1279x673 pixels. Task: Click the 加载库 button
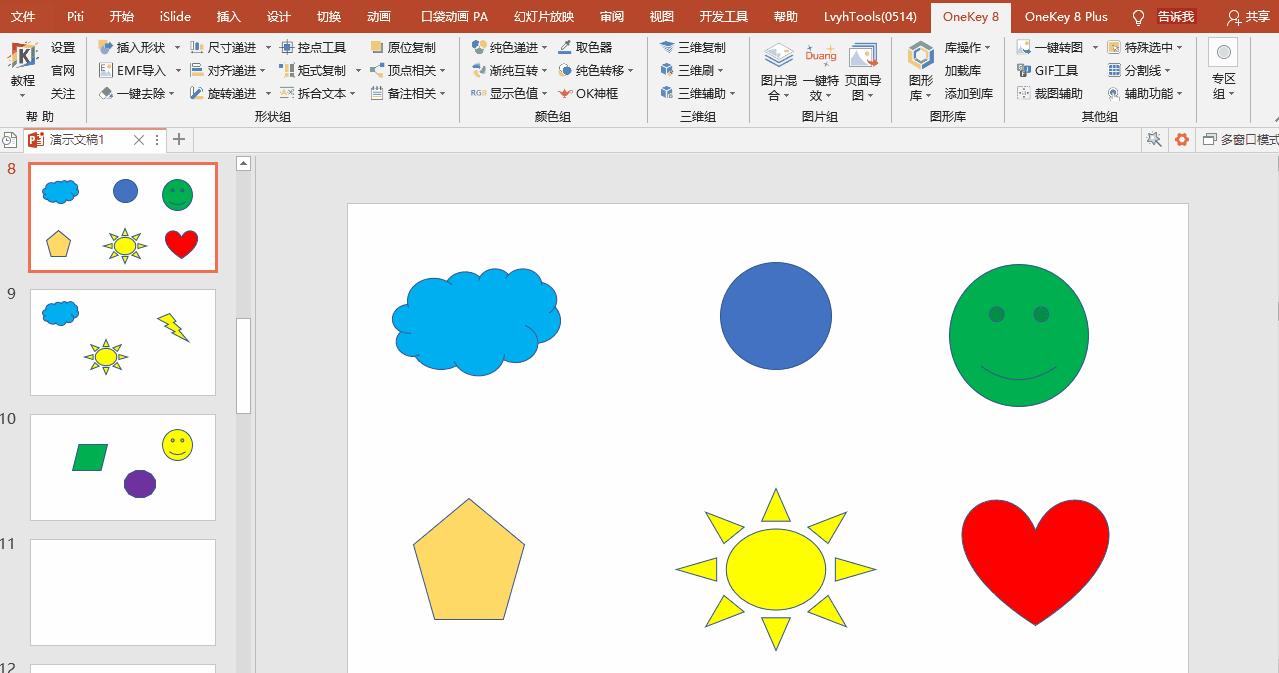(963, 70)
